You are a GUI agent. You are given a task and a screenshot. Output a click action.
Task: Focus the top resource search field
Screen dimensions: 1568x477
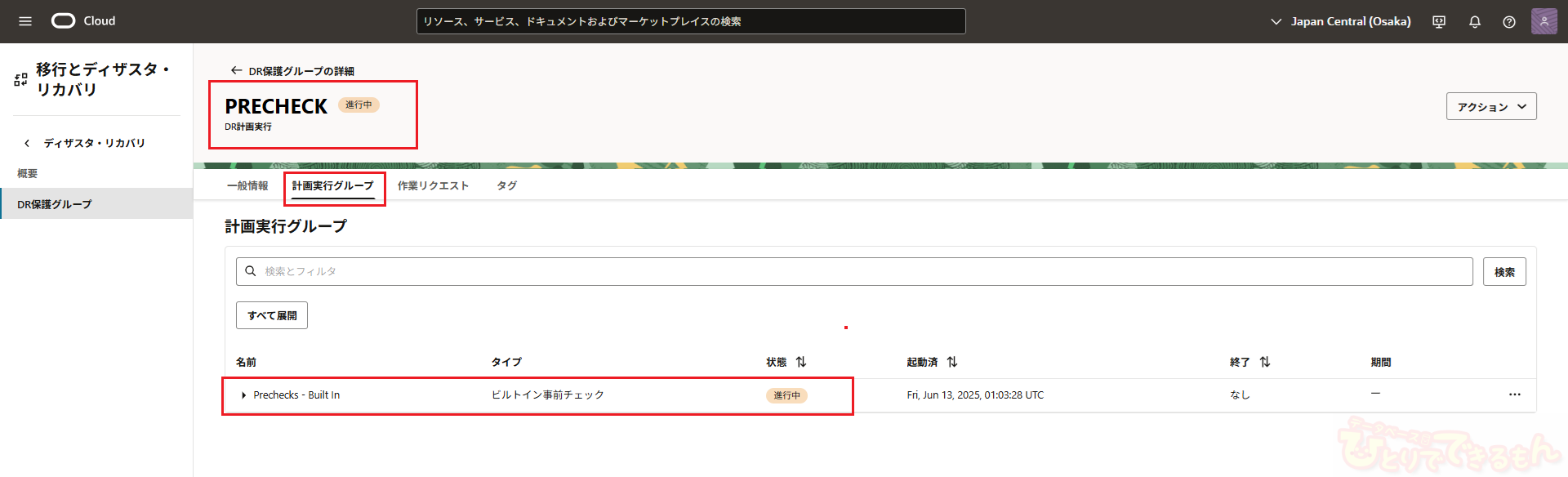click(691, 21)
